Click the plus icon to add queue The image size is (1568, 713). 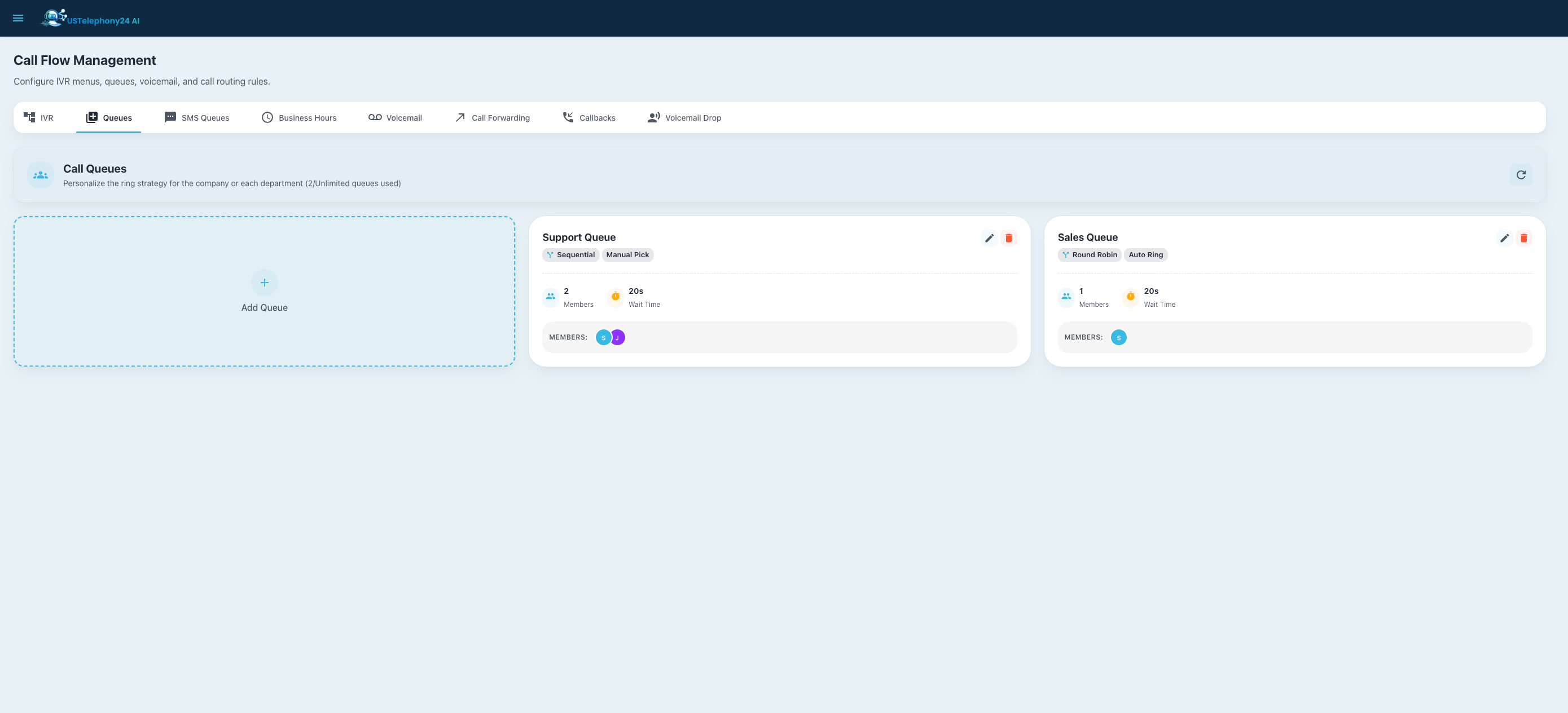[264, 282]
